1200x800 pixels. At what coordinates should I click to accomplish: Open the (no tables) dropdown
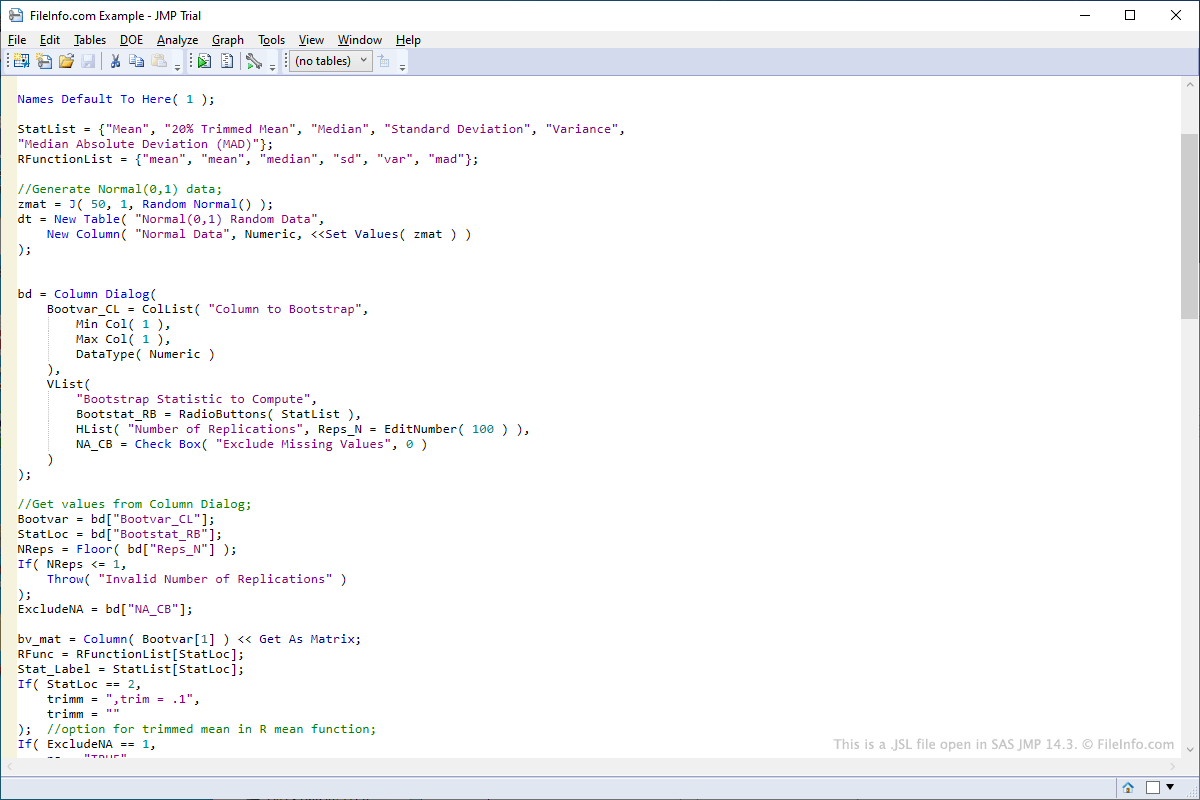[331, 61]
